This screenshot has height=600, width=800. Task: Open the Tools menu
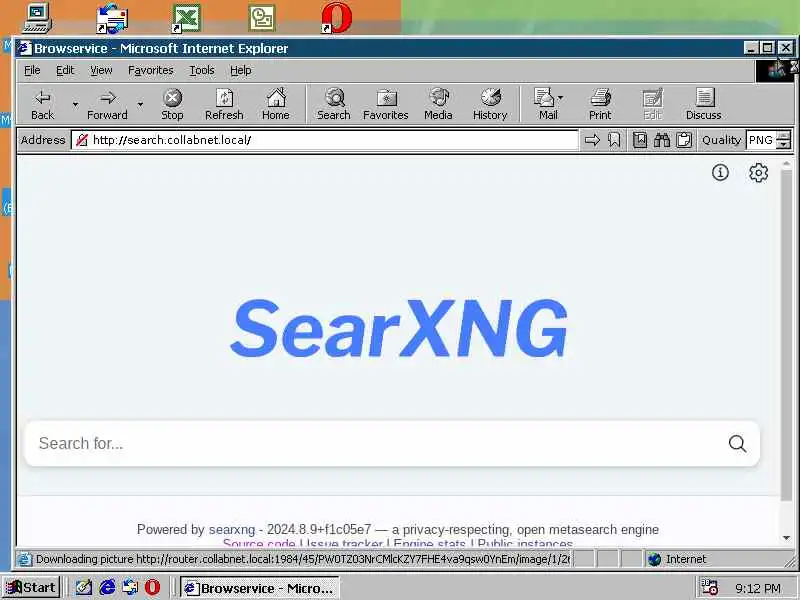pyautogui.click(x=202, y=70)
